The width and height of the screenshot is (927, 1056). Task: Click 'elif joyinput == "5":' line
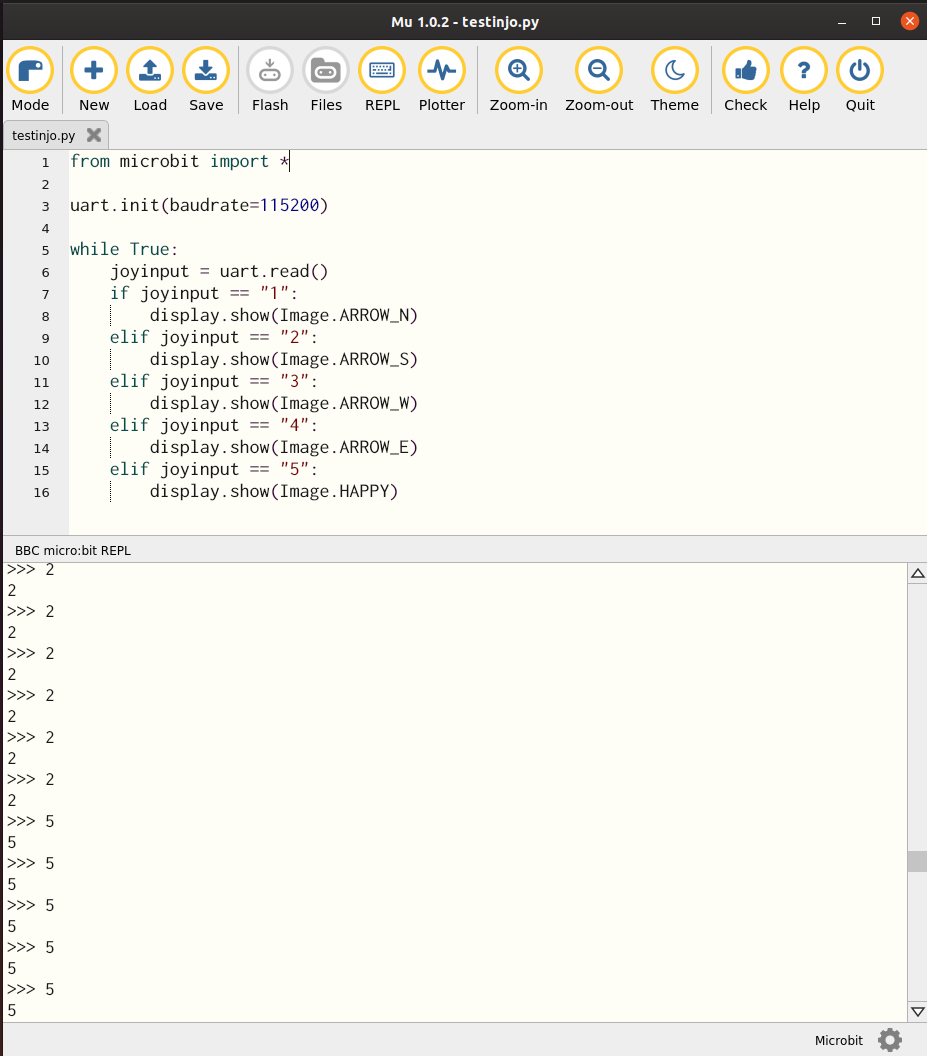pyautogui.click(x=214, y=469)
